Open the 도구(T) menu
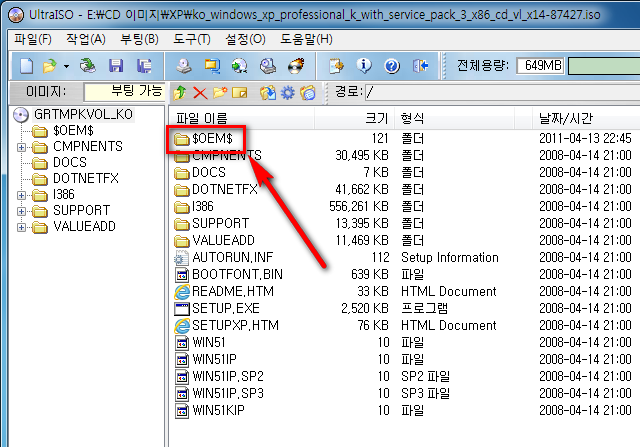This screenshot has width=640, height=447. click(x=191, y=39)
